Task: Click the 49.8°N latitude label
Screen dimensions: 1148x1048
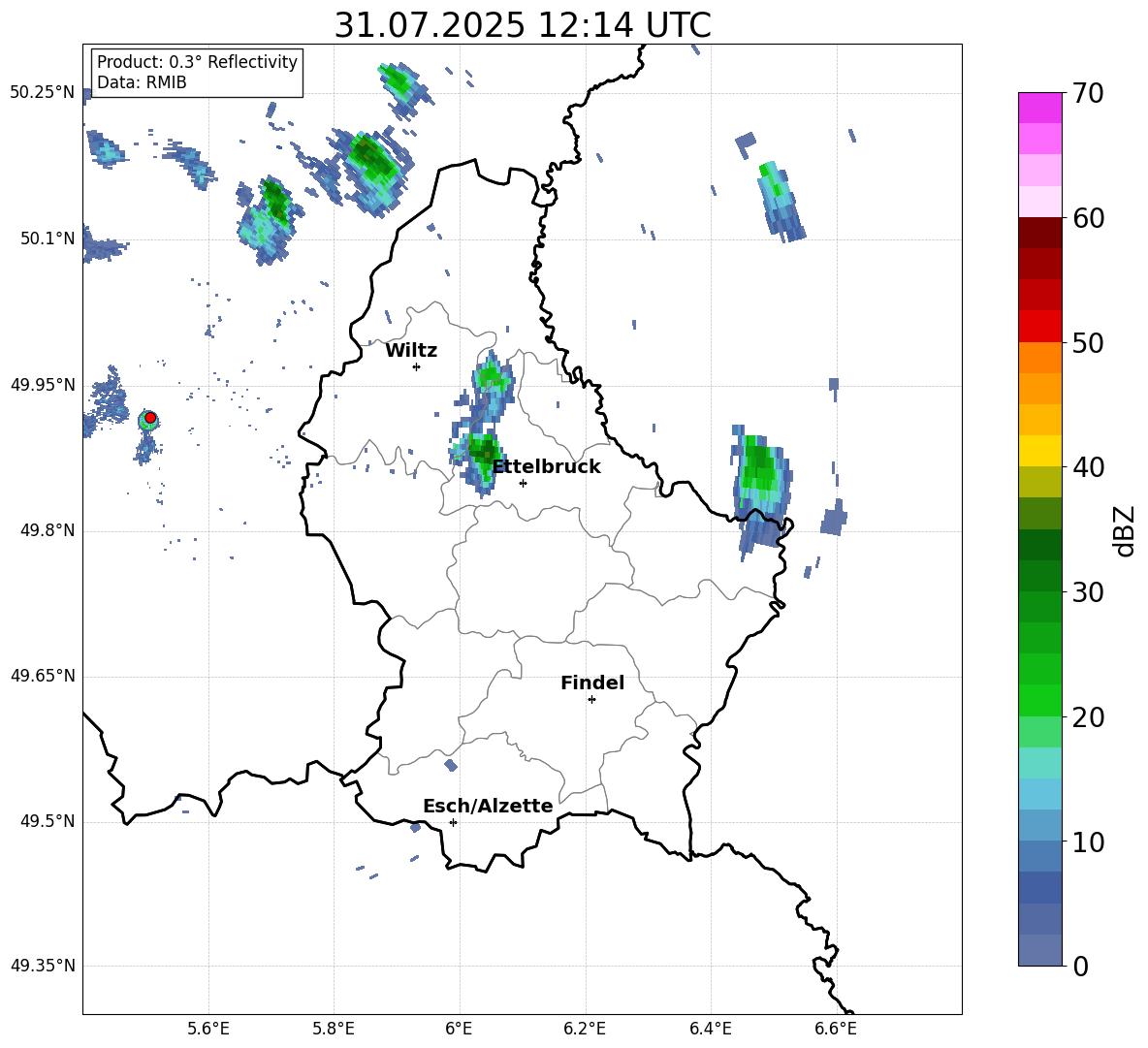Action: 48,530
